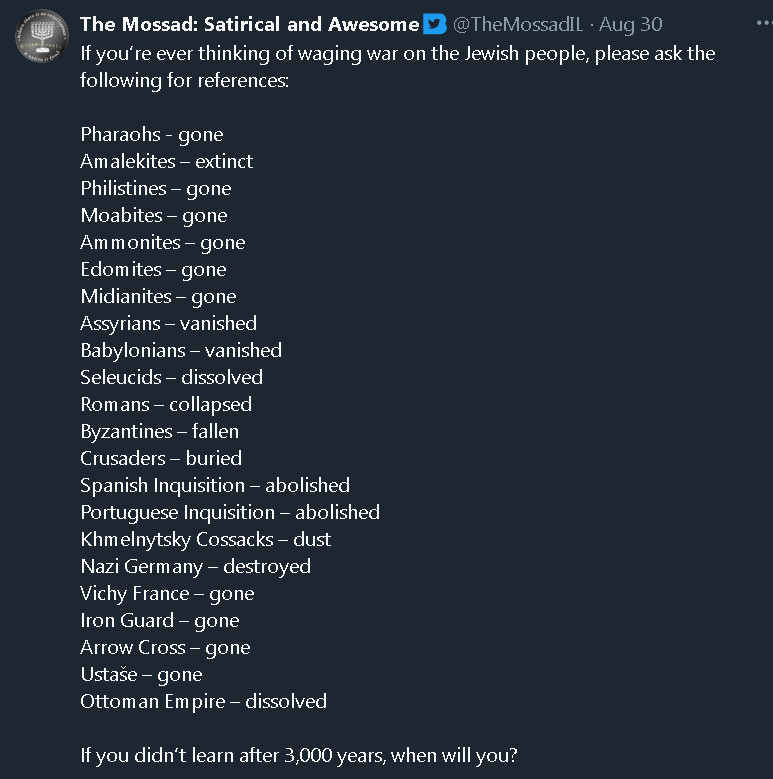Open the tweet via Aug 30 timestamp
This screenshot has height=779, width=773.
630,24
